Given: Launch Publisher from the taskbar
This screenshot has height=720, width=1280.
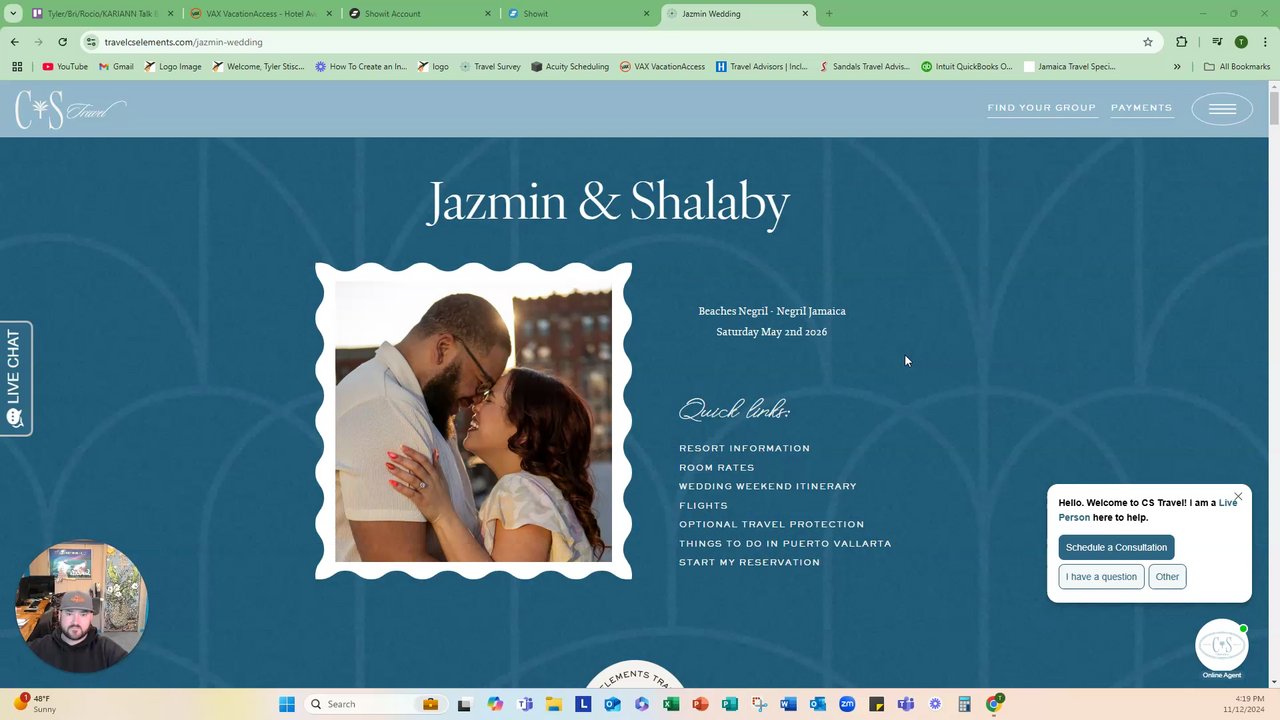Looking at the screenshot, I should click(730, 704).
